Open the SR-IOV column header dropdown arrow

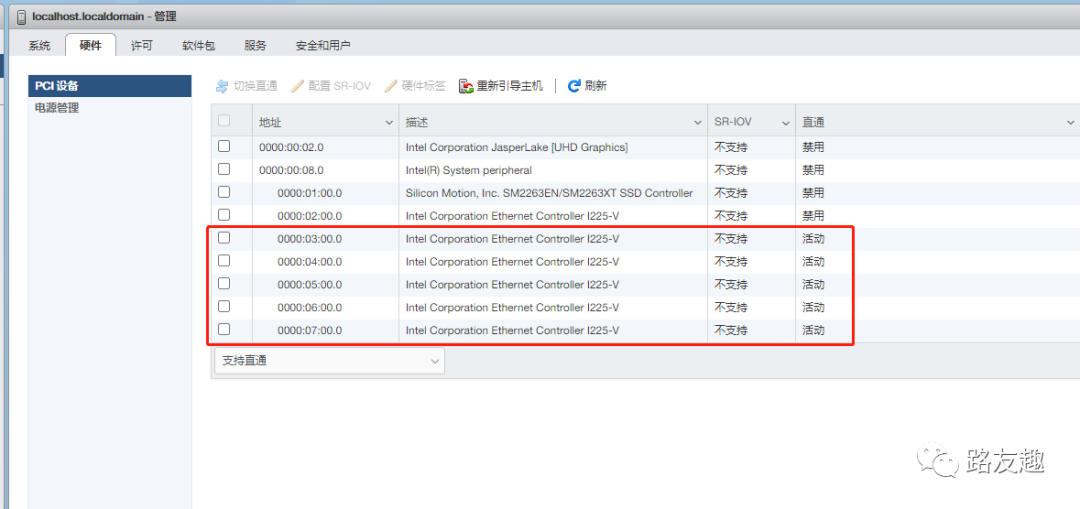(785, 123)
